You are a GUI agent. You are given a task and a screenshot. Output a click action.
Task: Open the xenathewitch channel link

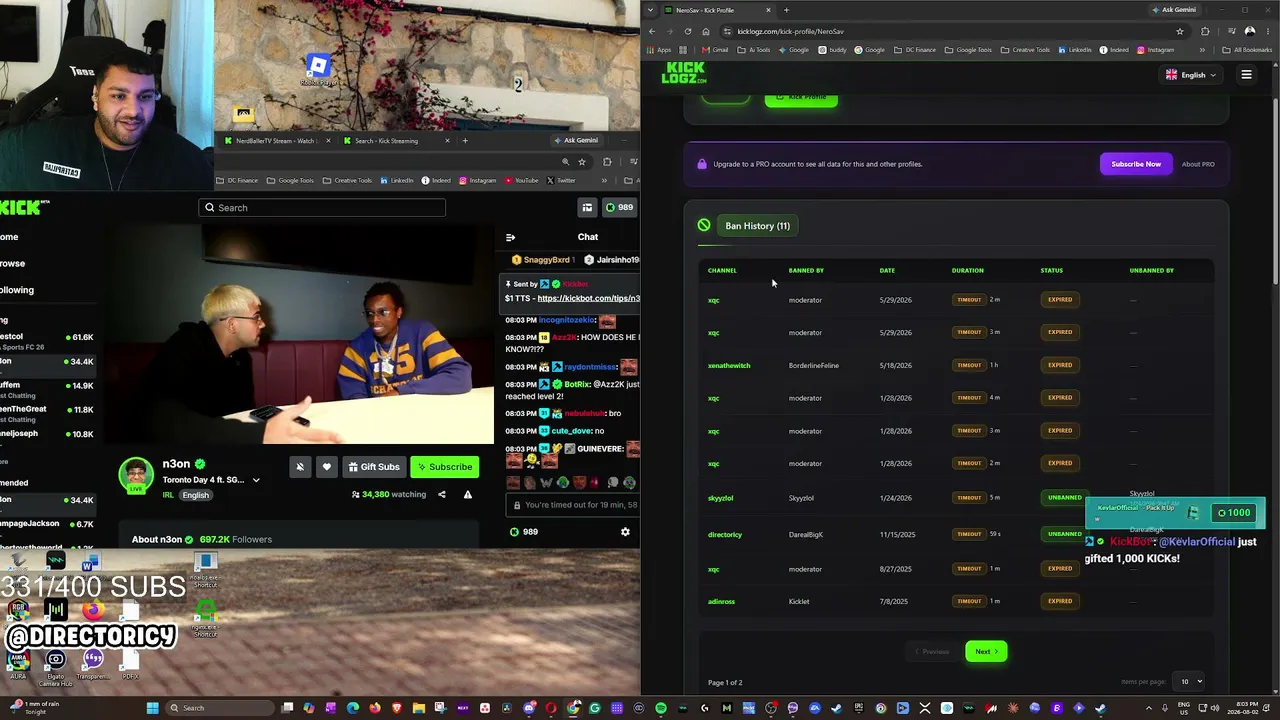729,365
